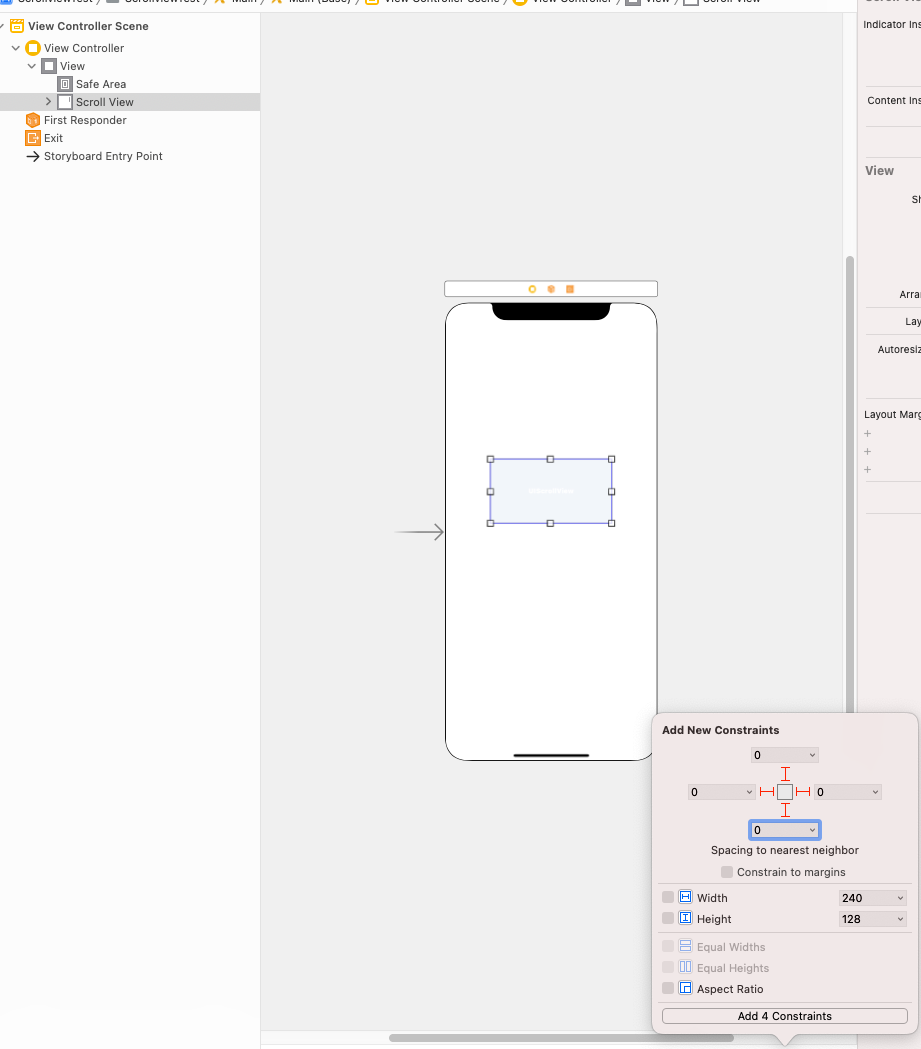Open the Height value 128 dropdown
Image resolution: width=921 pixels, height=1049 pixels.
[x=900, y=919]
